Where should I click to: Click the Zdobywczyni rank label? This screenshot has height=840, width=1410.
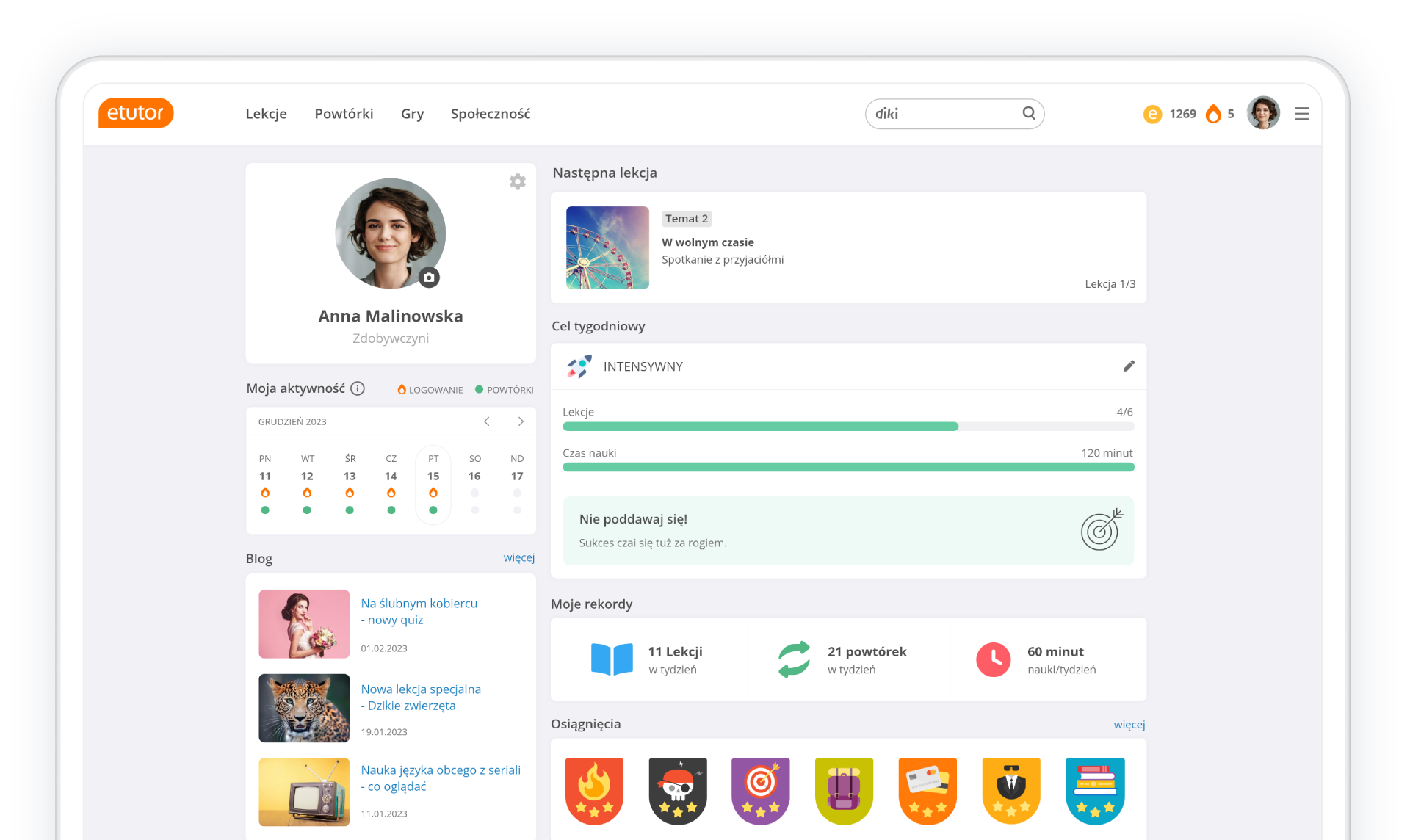pos(391,338)
